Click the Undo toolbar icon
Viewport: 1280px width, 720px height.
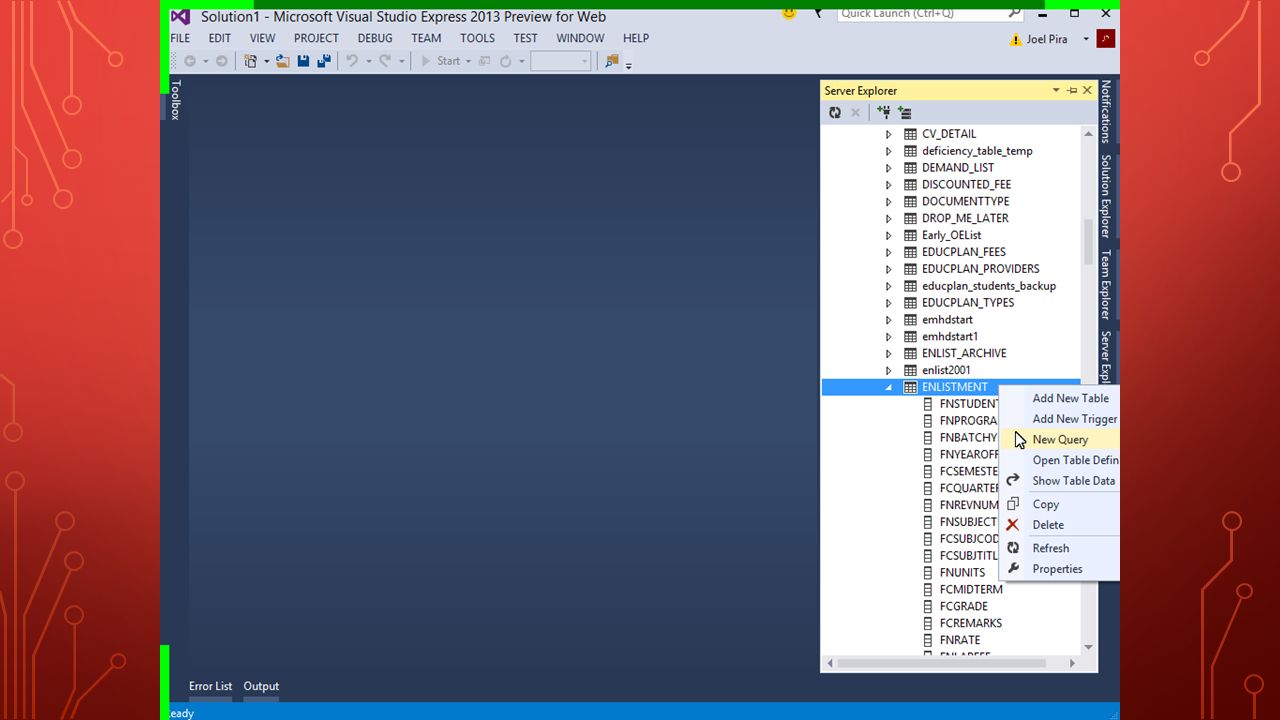coord(352,61)
